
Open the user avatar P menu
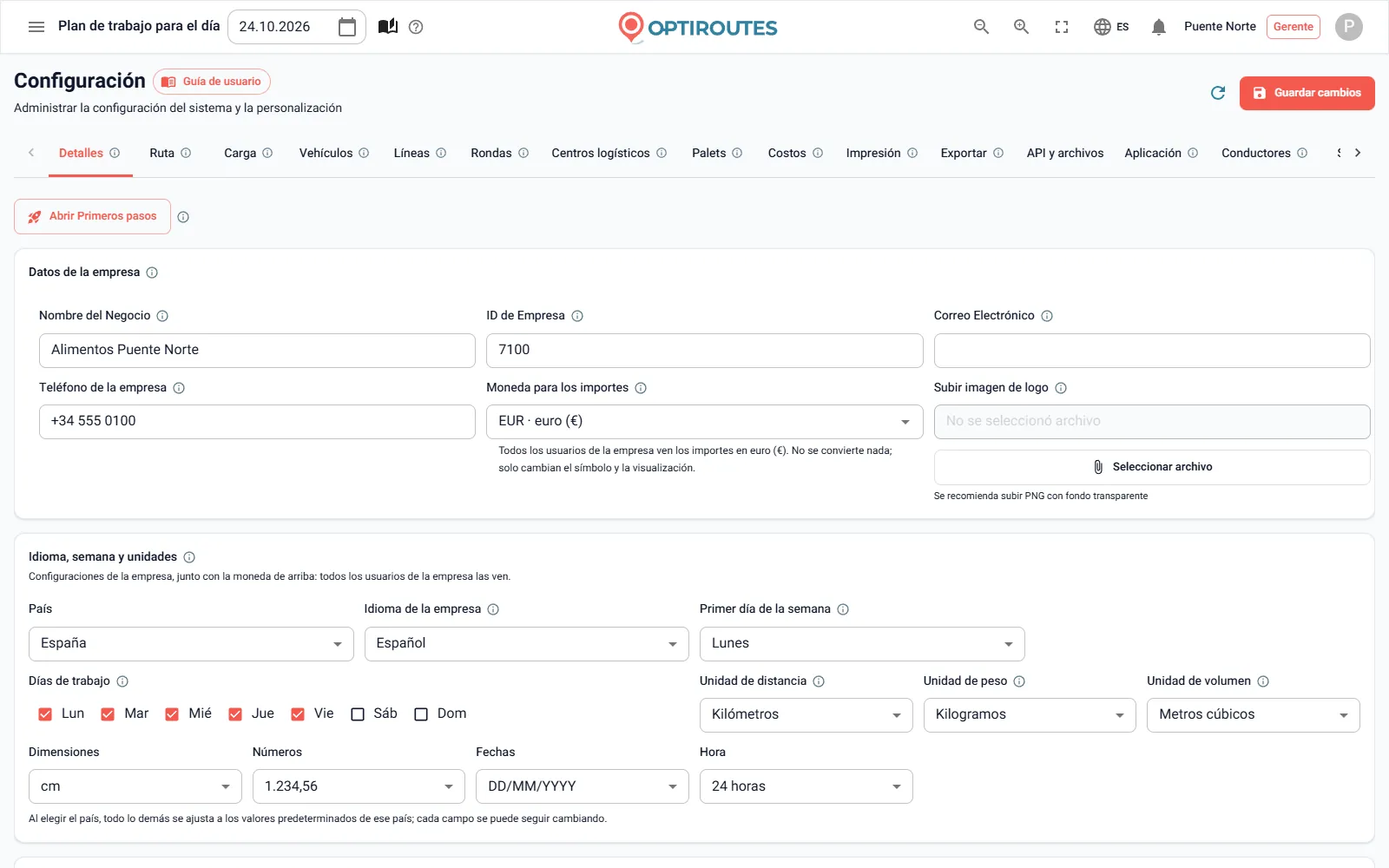coord(1348,27)
